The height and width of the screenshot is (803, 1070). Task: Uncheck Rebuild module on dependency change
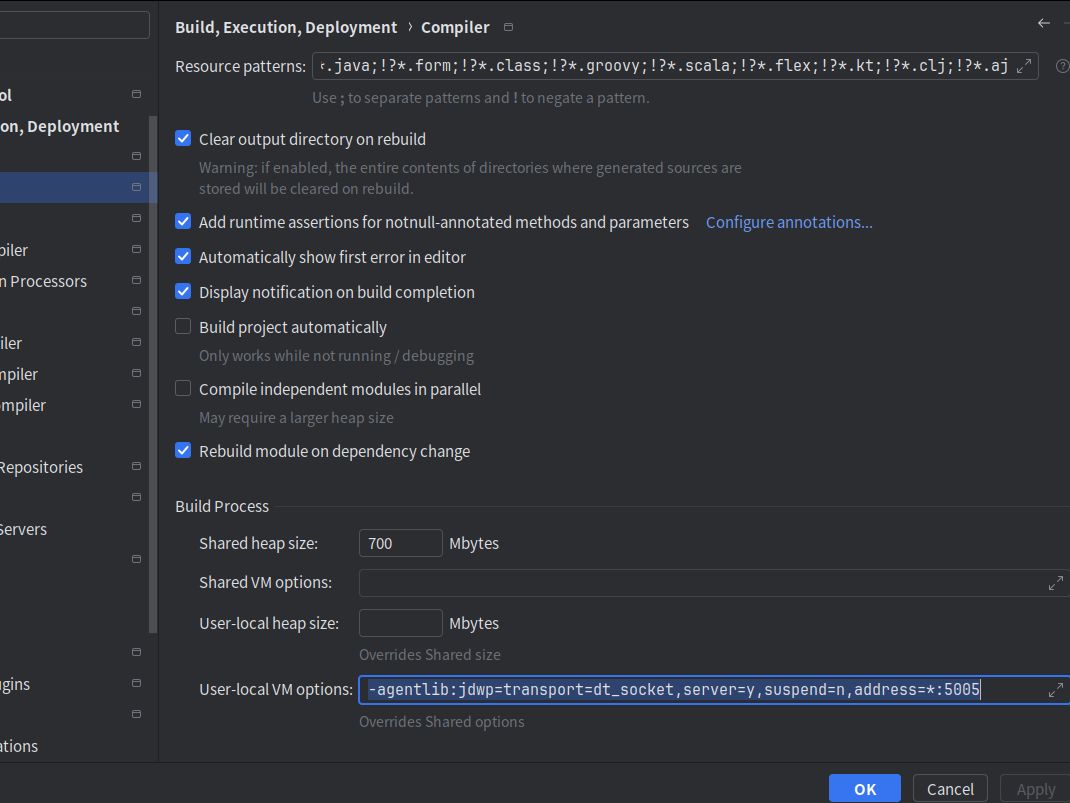pos(183,451)
